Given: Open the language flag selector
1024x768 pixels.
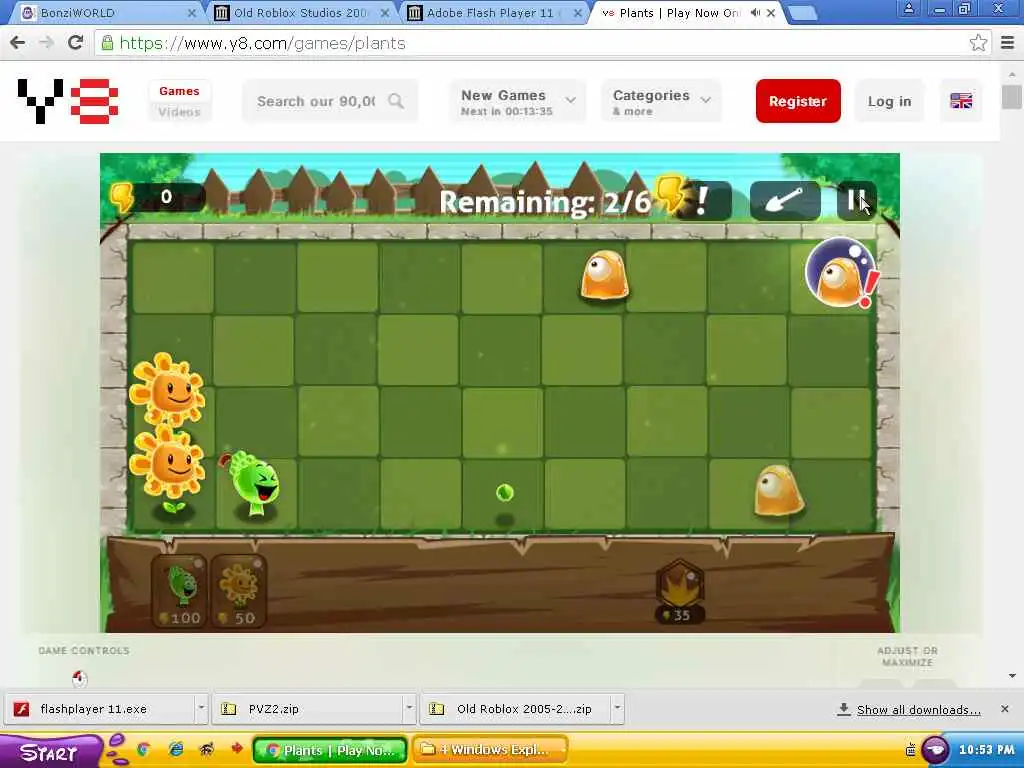Looking at the screenshot, I should pos(961,101).
